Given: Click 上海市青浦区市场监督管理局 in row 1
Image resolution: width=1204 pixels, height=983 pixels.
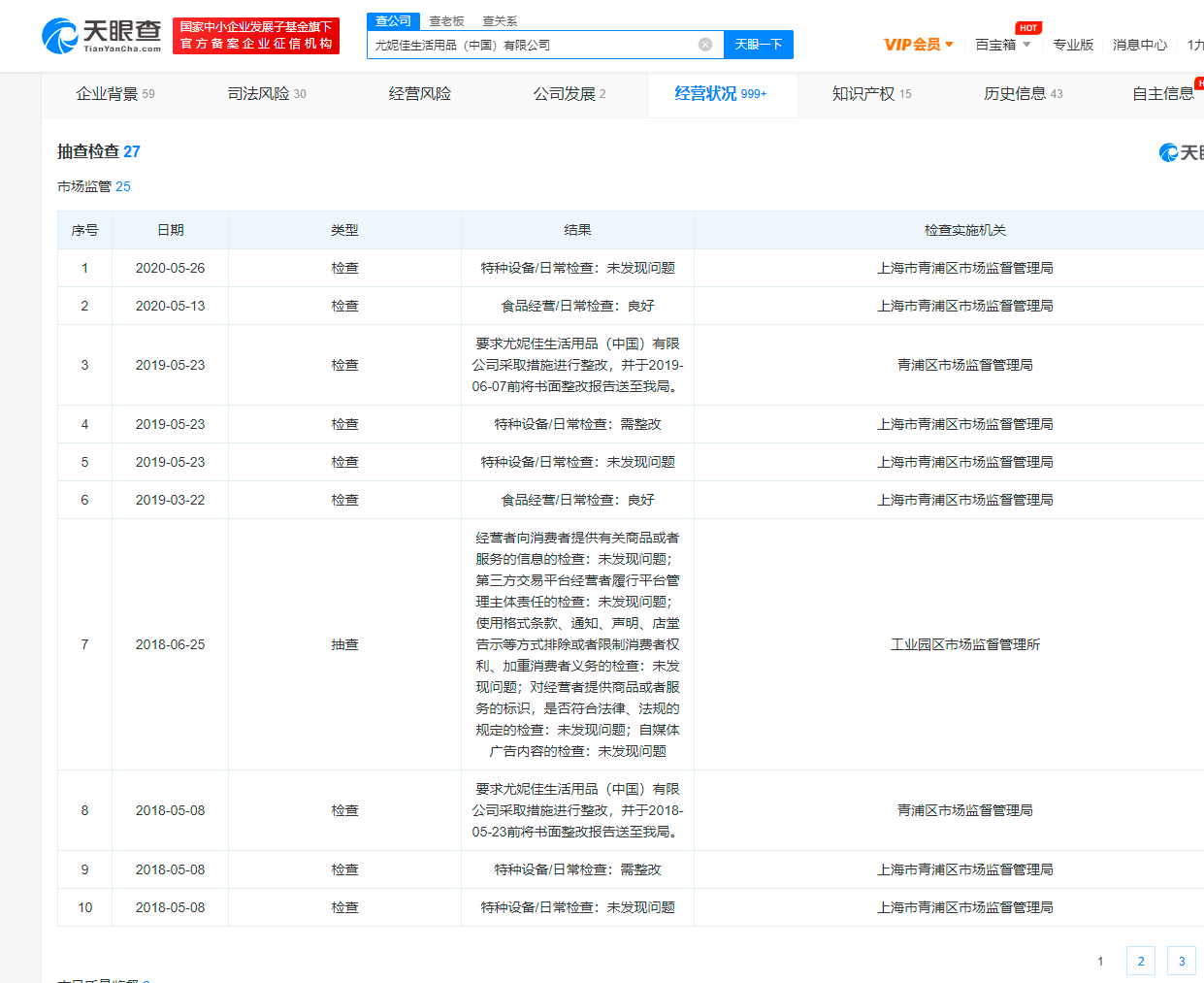Looking at the screenshot, I should pos(965,268).
